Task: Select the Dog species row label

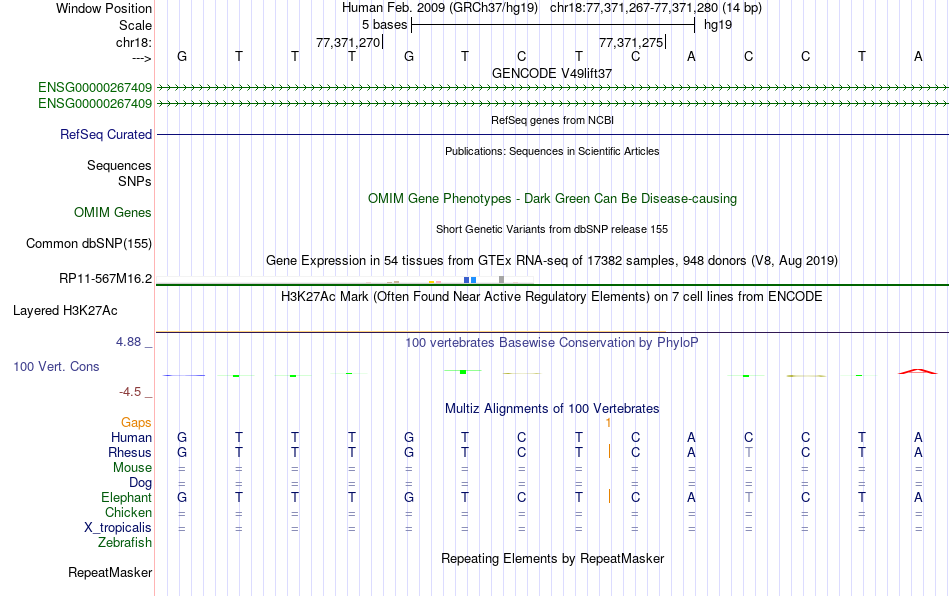Action: tap(141, 483)
